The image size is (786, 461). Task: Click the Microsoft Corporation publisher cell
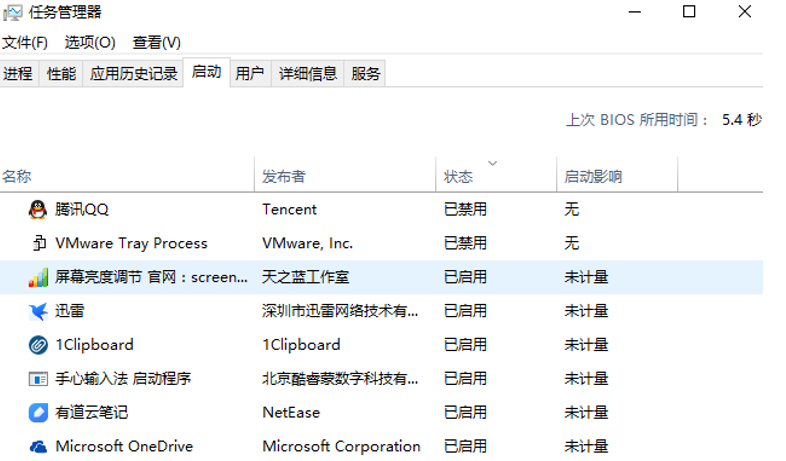[x=341, y=446]
